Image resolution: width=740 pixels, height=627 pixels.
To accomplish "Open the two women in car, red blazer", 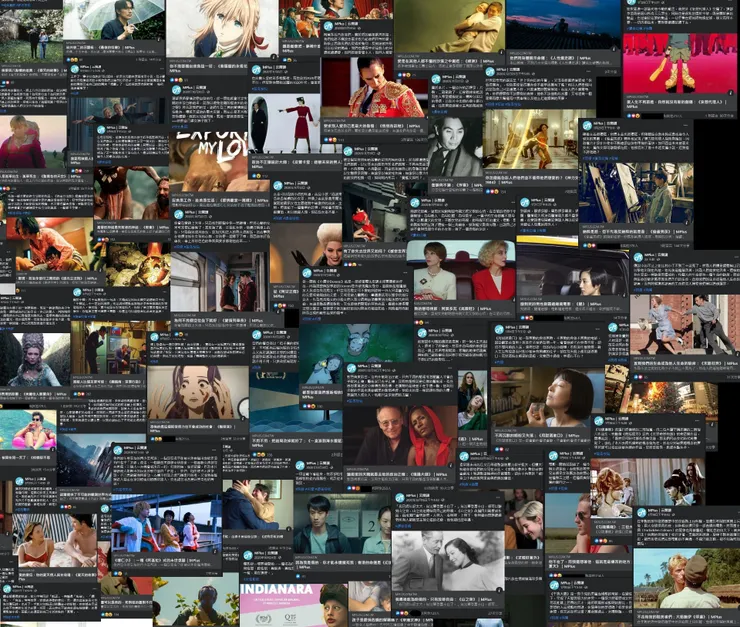I will tap(461, 270).
